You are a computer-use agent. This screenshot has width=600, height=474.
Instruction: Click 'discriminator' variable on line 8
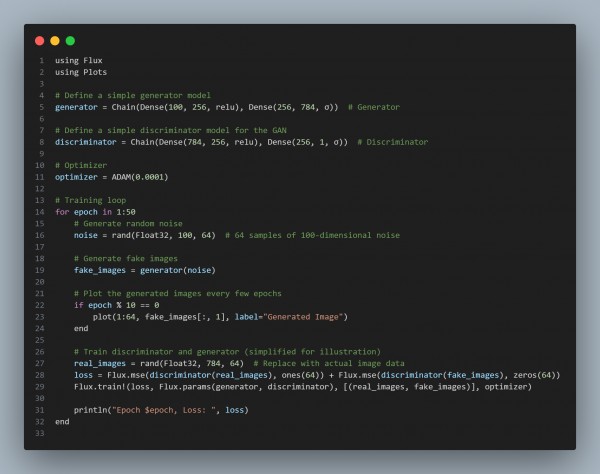(86, 142)
